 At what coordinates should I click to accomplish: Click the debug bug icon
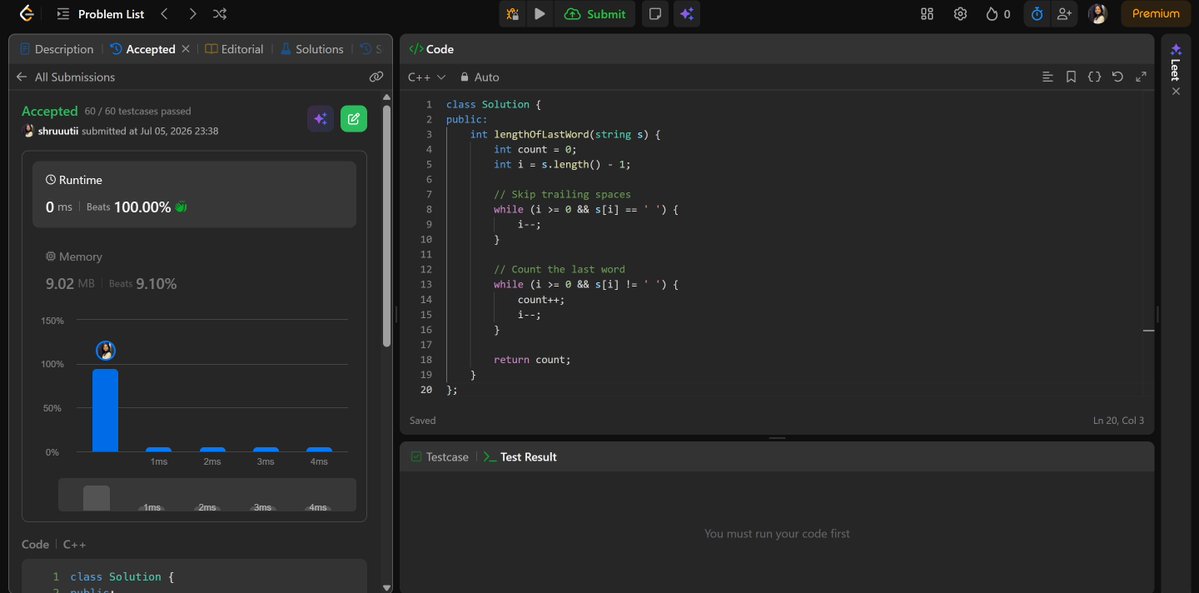pos(513,14)
